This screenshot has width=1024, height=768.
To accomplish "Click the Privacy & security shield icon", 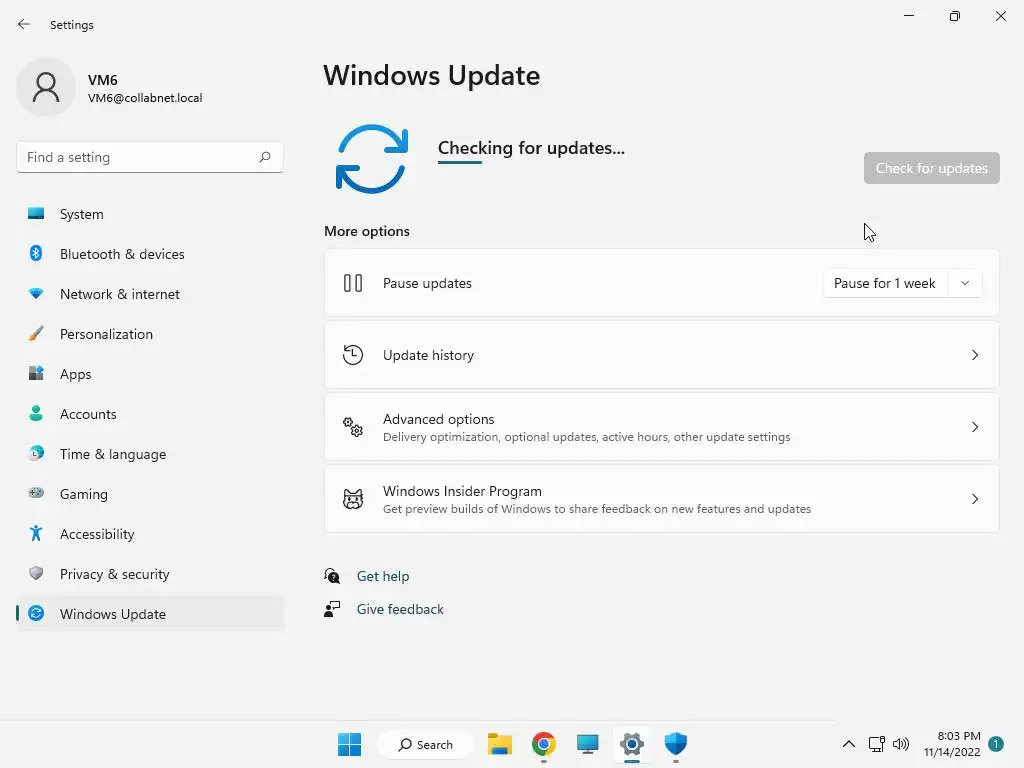I will coord(36,573).
